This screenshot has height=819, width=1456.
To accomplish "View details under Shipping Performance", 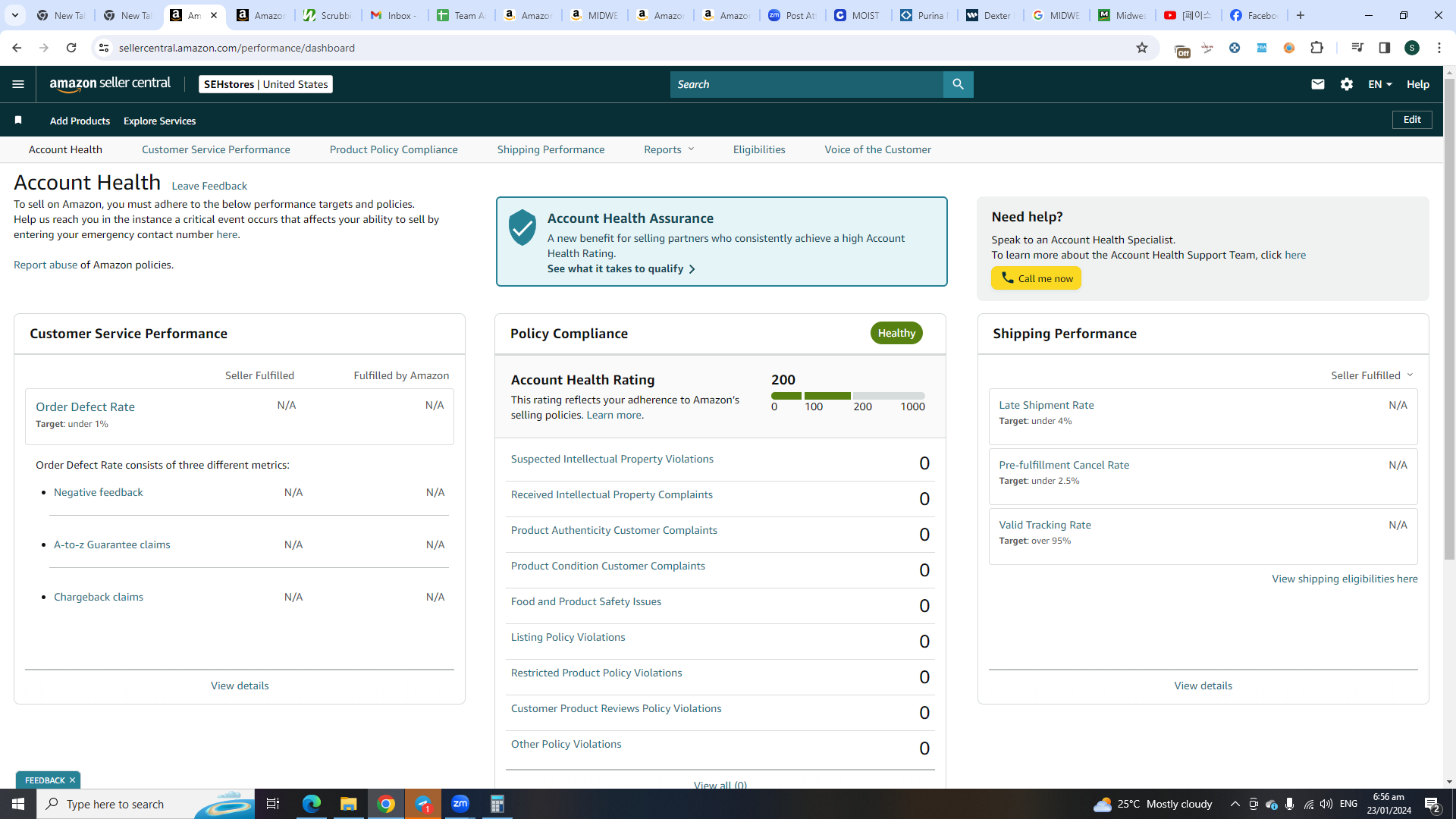I will click(x=1203, y=686).
